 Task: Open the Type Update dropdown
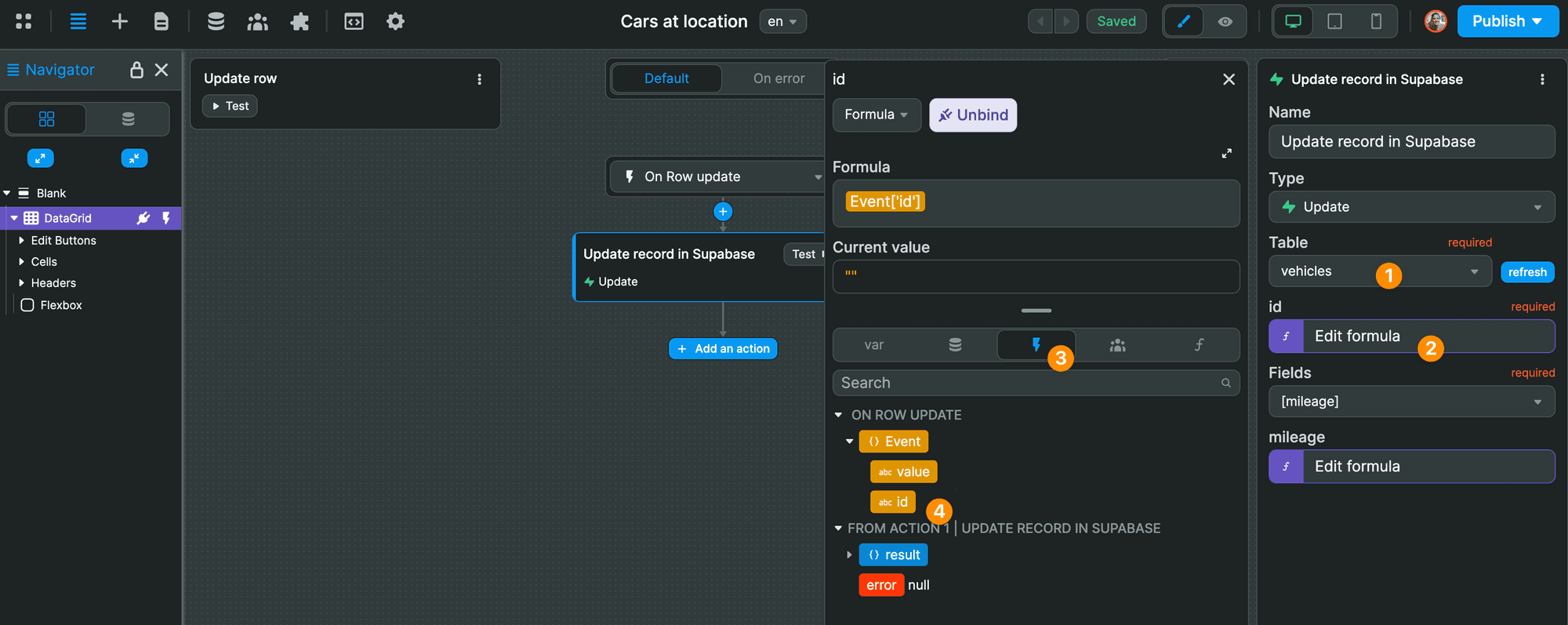[1411, 207]
